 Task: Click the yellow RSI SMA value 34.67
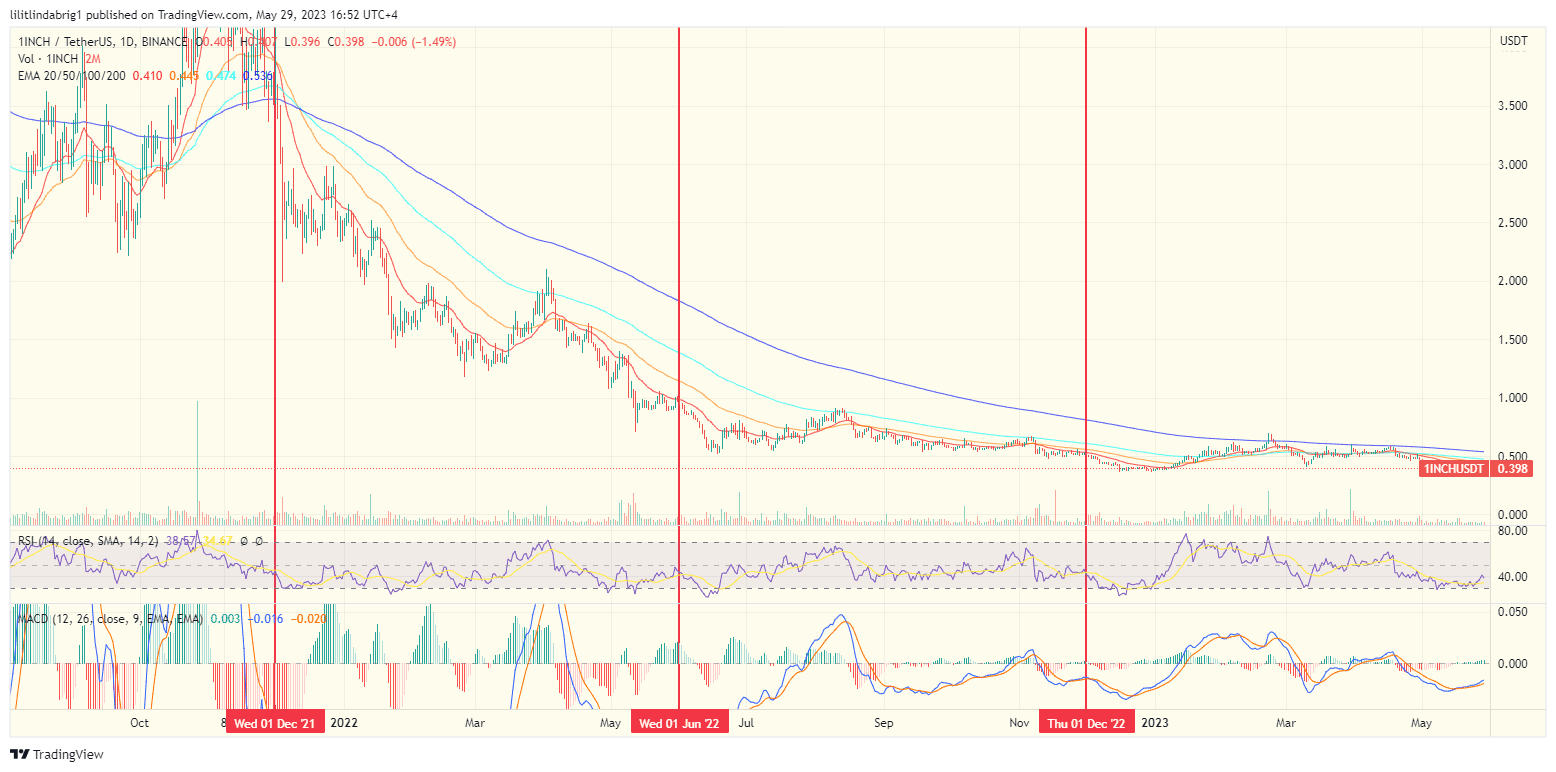click(216, 541)
